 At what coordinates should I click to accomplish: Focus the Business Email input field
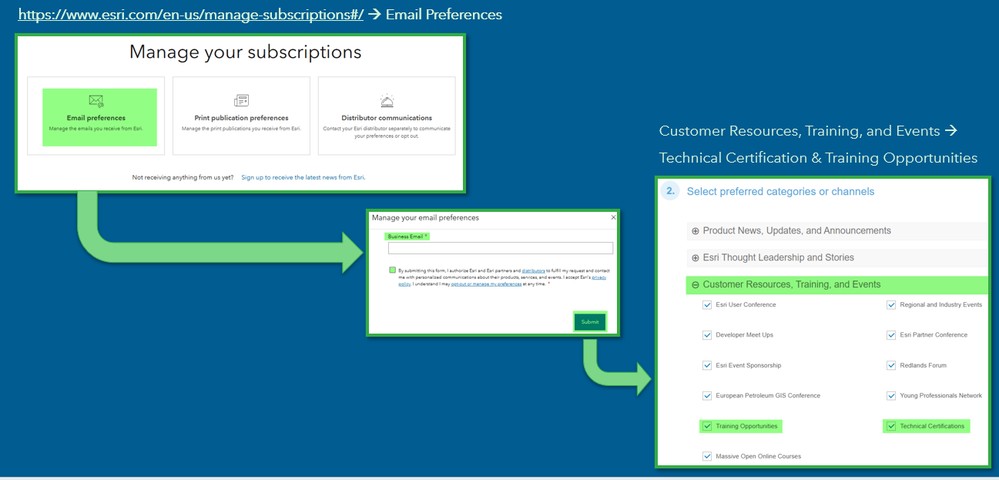(x=501, y=248)
